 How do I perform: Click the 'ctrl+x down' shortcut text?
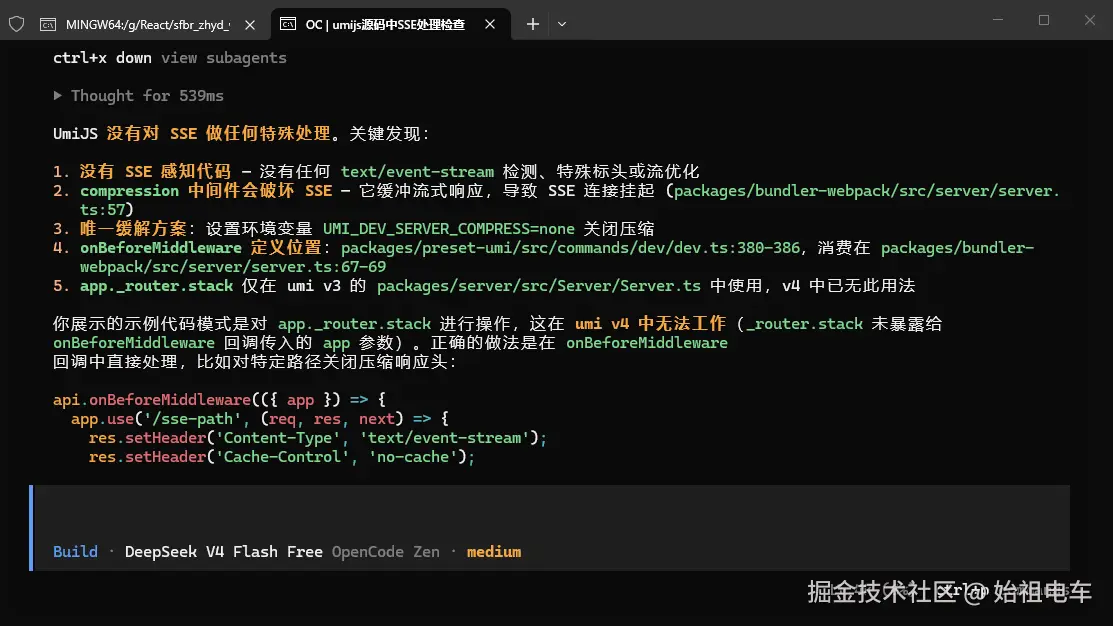tap(102, 57)
